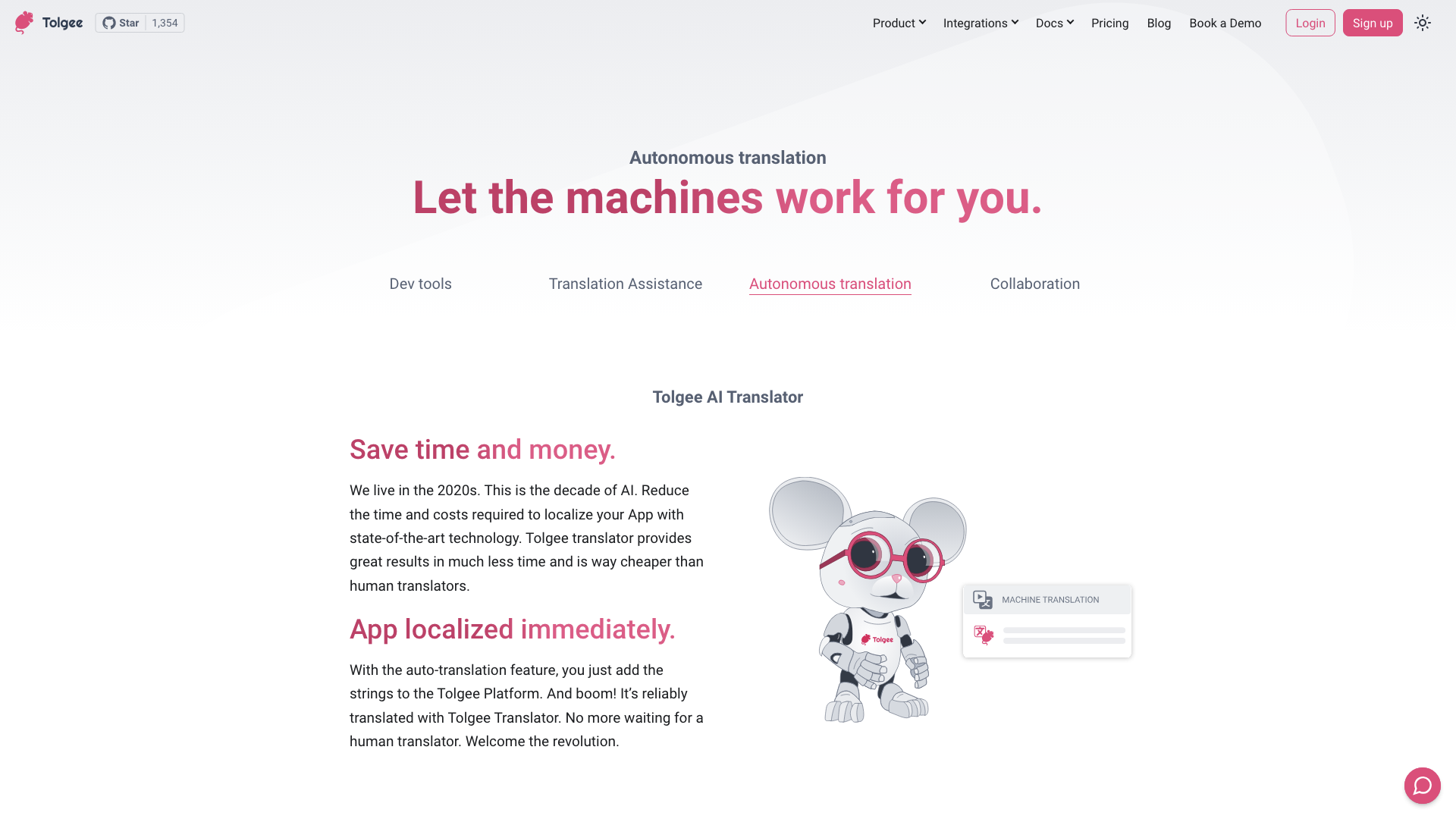Click the machine translation panel icon
The width and height of the screenshot is (1456, 819).
pos(983,599)
